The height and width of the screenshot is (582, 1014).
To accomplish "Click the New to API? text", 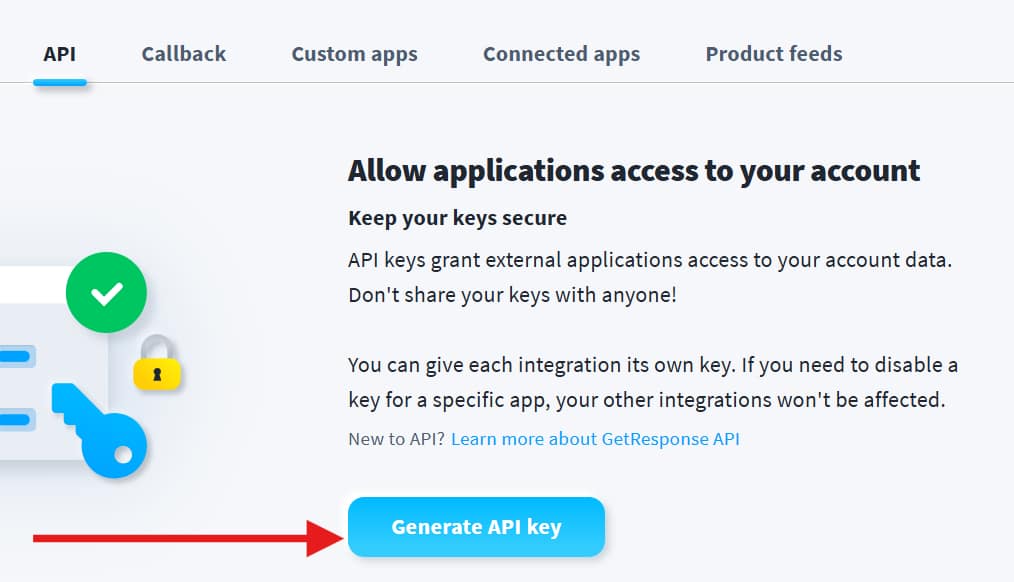I will click(x=396, y=439).
